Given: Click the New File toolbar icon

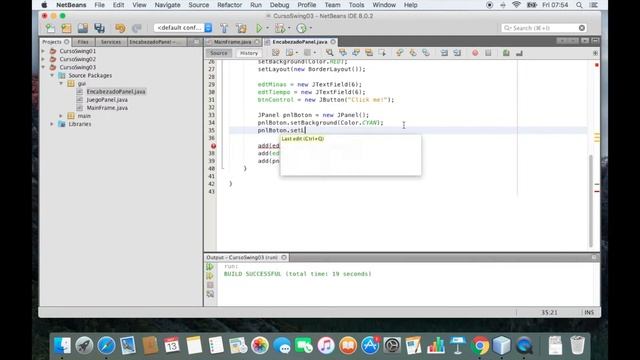Looking at the screenshot, I should (50, 28).
